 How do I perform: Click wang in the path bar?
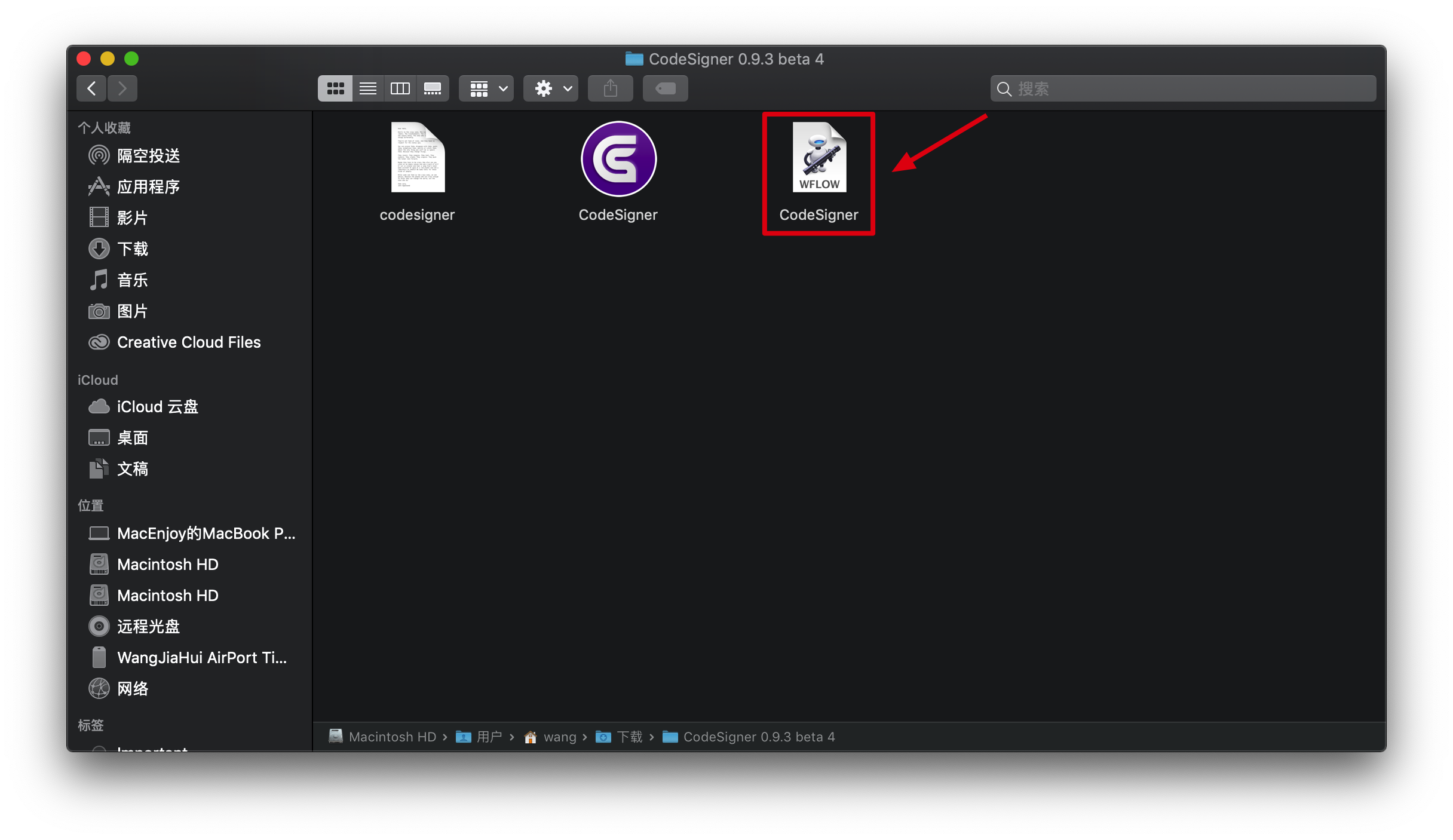click(x=559, y=737)
